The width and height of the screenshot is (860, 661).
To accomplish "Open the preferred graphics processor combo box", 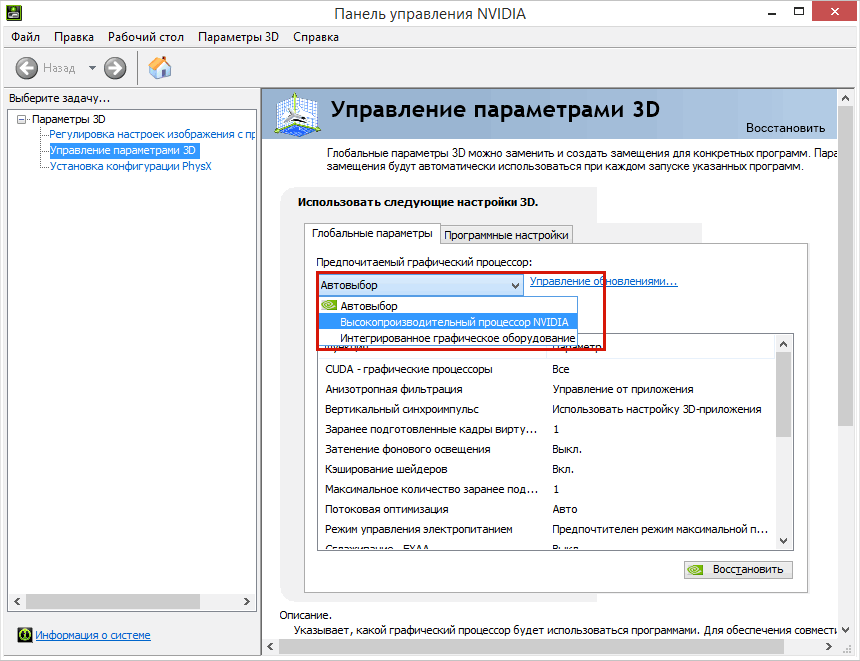I will click(420, 285).
